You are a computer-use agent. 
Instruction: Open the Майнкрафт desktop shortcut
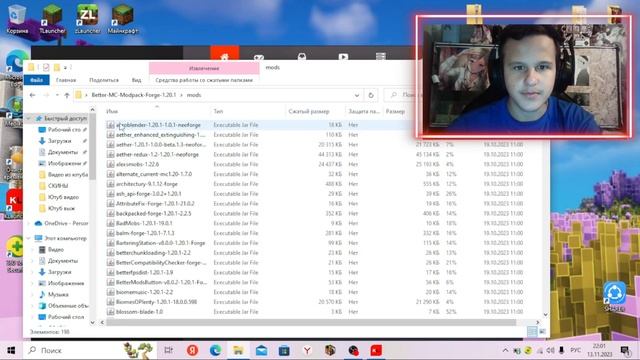pos(123,19)
